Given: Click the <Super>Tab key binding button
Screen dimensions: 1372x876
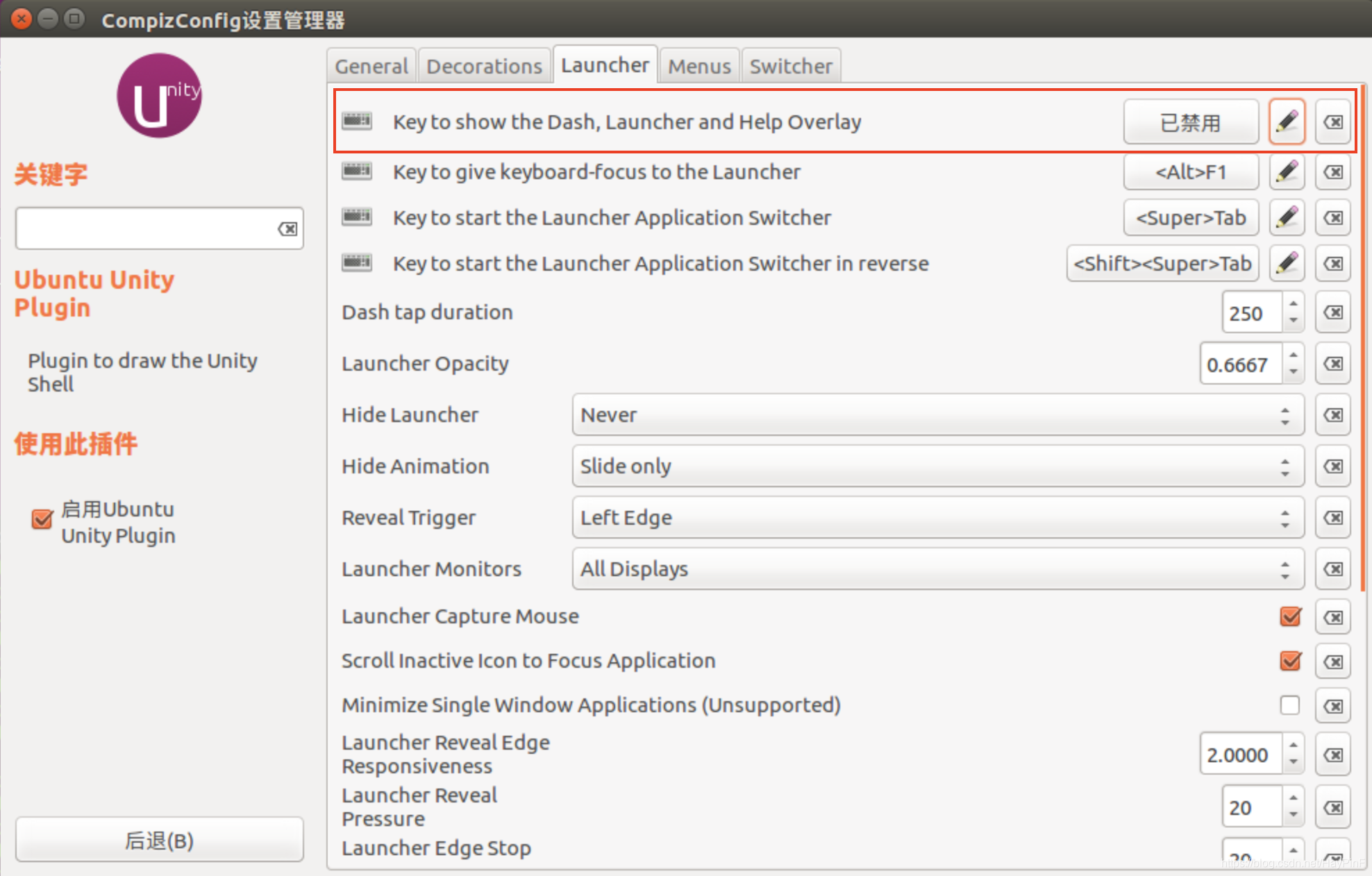Looking at the screenshot, I should tap(1191, 218).
